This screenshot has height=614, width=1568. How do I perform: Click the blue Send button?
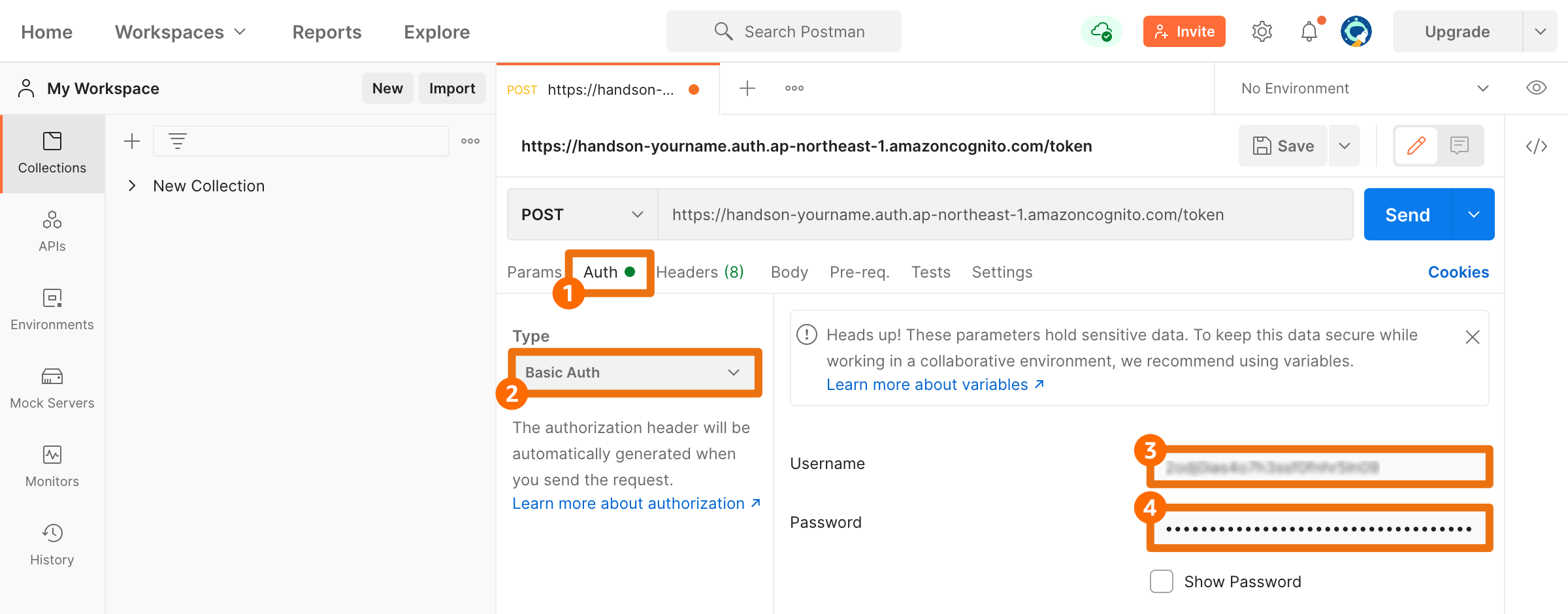[x=1408, y=214]
